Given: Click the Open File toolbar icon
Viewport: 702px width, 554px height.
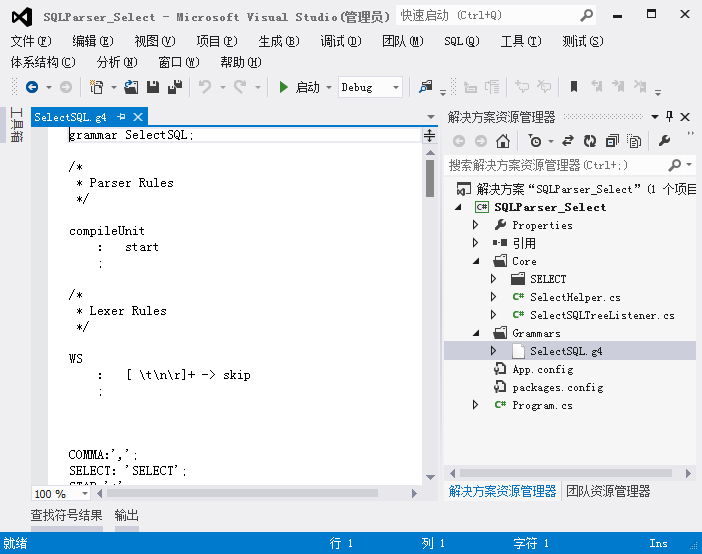Looking at the screenshot, I should [x=131, y=87].
